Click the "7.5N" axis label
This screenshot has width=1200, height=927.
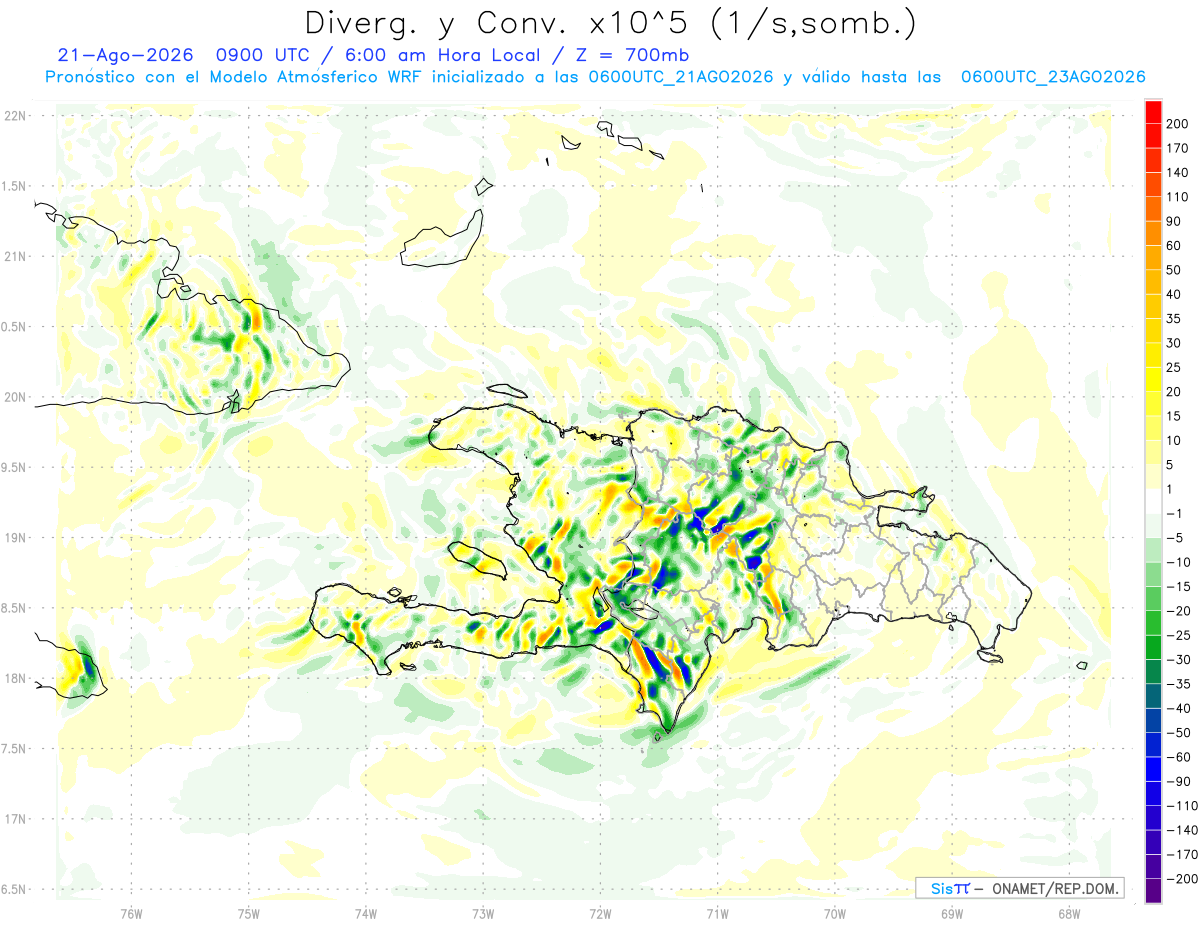(x=15, y=749)
